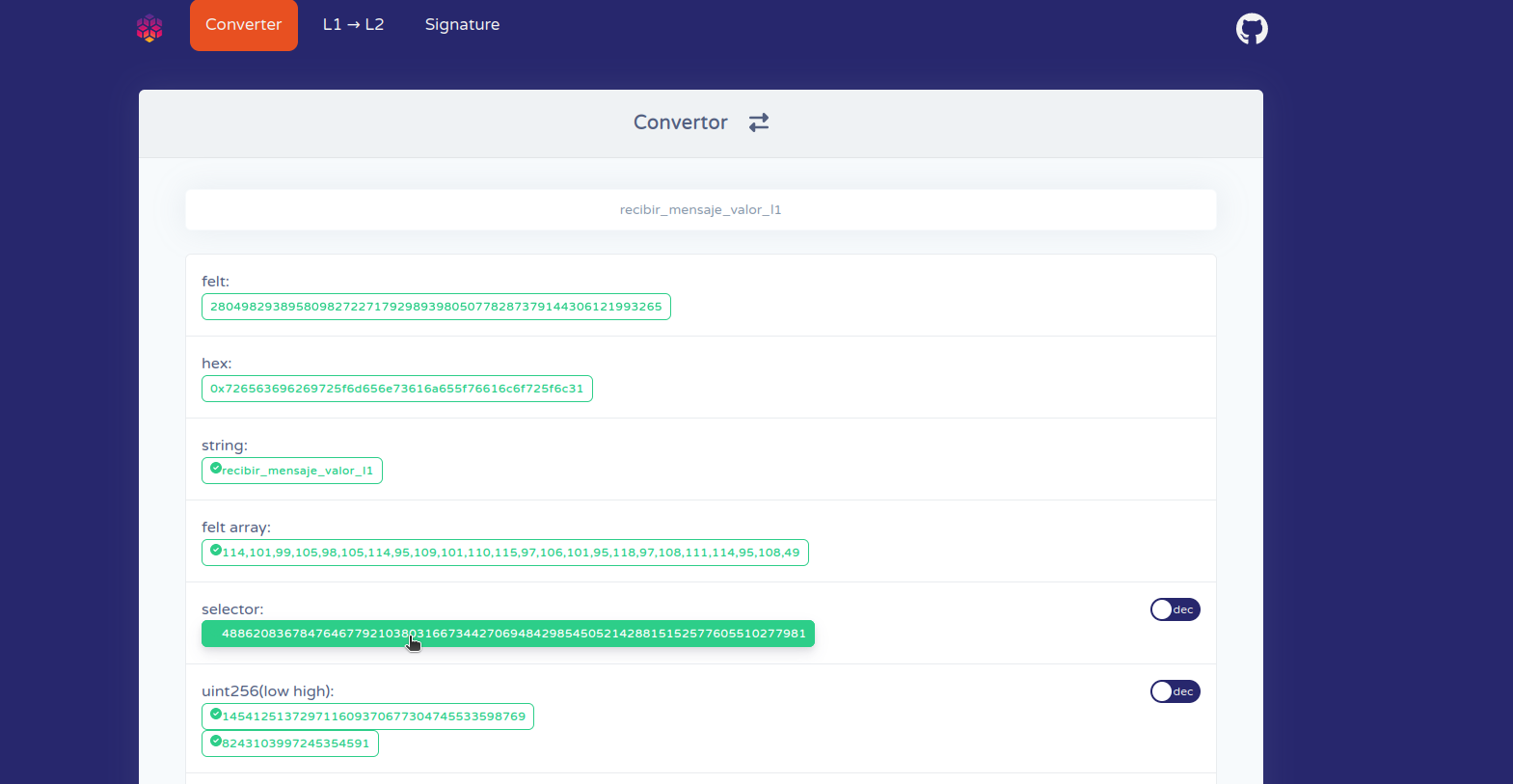Open the Converter tab
The width and height of the screenshot is (1513, 784).
point(244,25)
